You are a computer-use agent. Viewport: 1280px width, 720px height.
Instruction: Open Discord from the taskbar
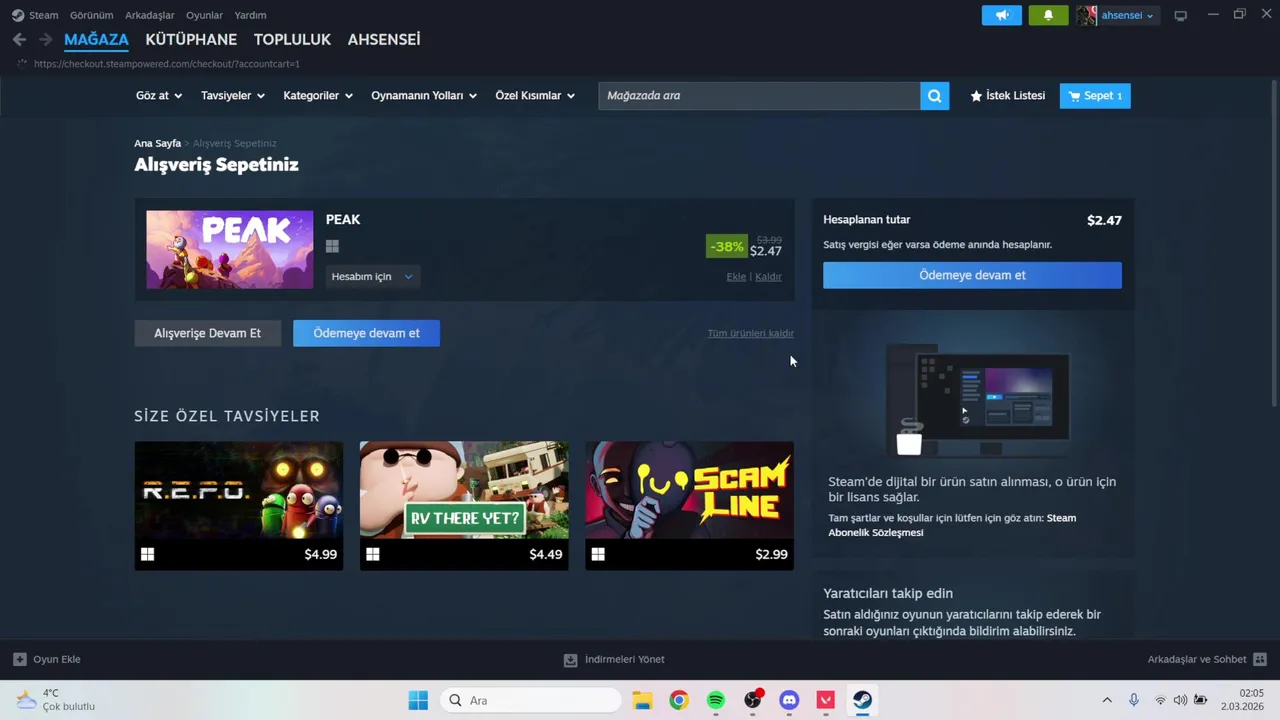pos(789,700)
